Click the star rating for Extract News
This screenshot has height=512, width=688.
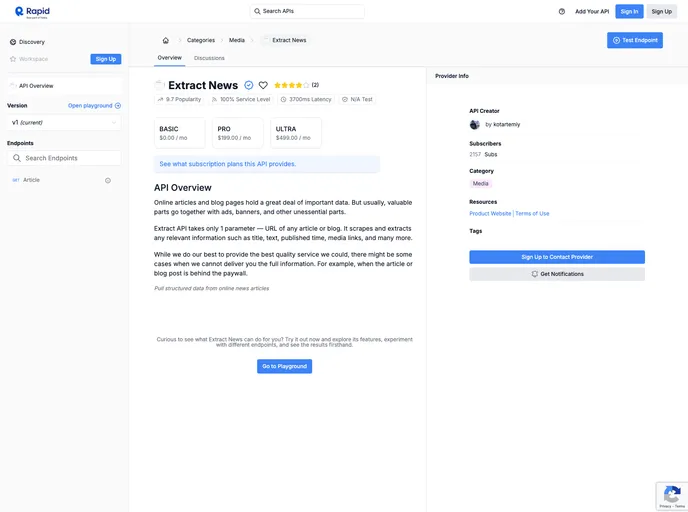click(291, 85)
